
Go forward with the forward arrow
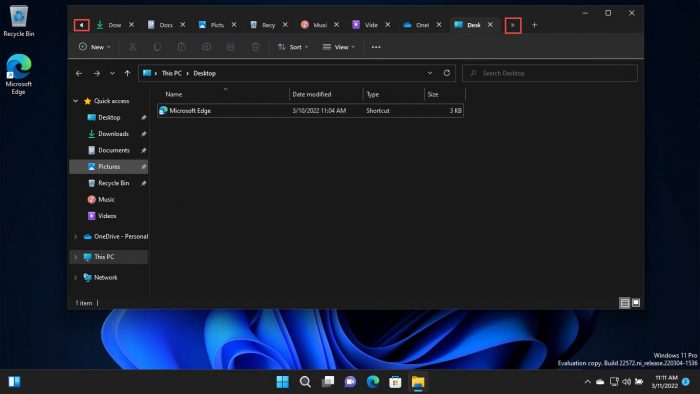tap(96, 73)
